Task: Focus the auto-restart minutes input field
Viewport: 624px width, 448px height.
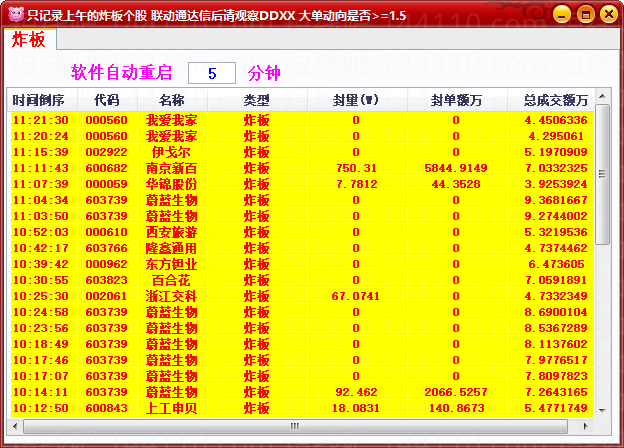Action: click(212, 73)
